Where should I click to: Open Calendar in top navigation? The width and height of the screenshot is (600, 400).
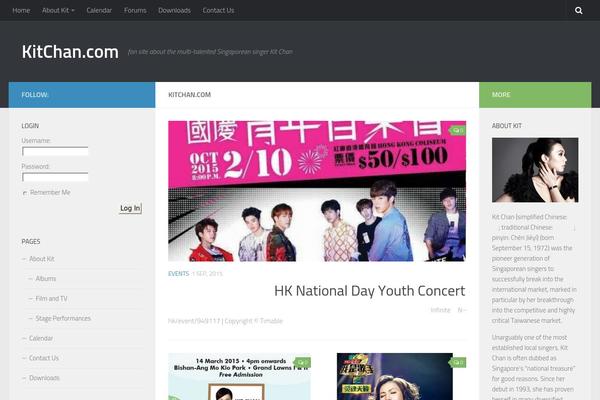click(x=99, y=10)
